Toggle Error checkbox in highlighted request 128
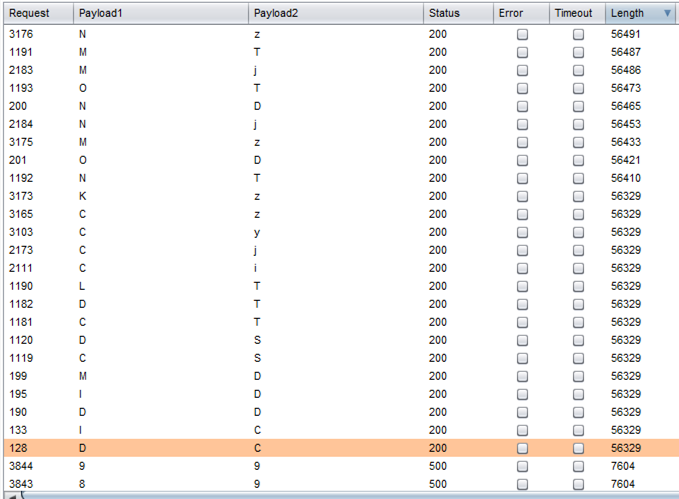This screenshot has height=499, width=679. [522, 448]
